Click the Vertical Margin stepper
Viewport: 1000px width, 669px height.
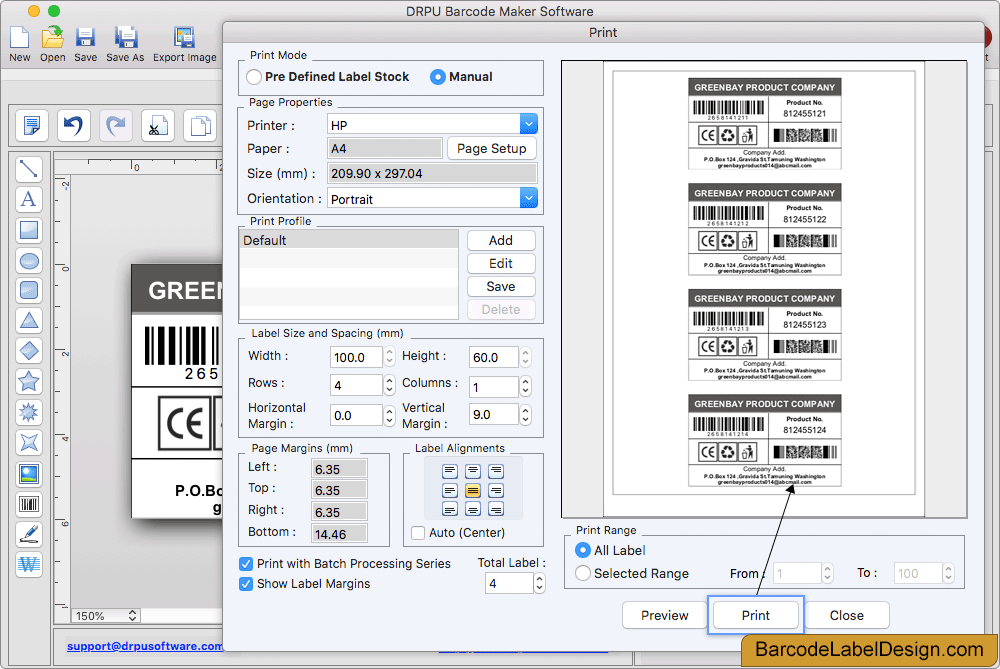[x=526, y=415]
